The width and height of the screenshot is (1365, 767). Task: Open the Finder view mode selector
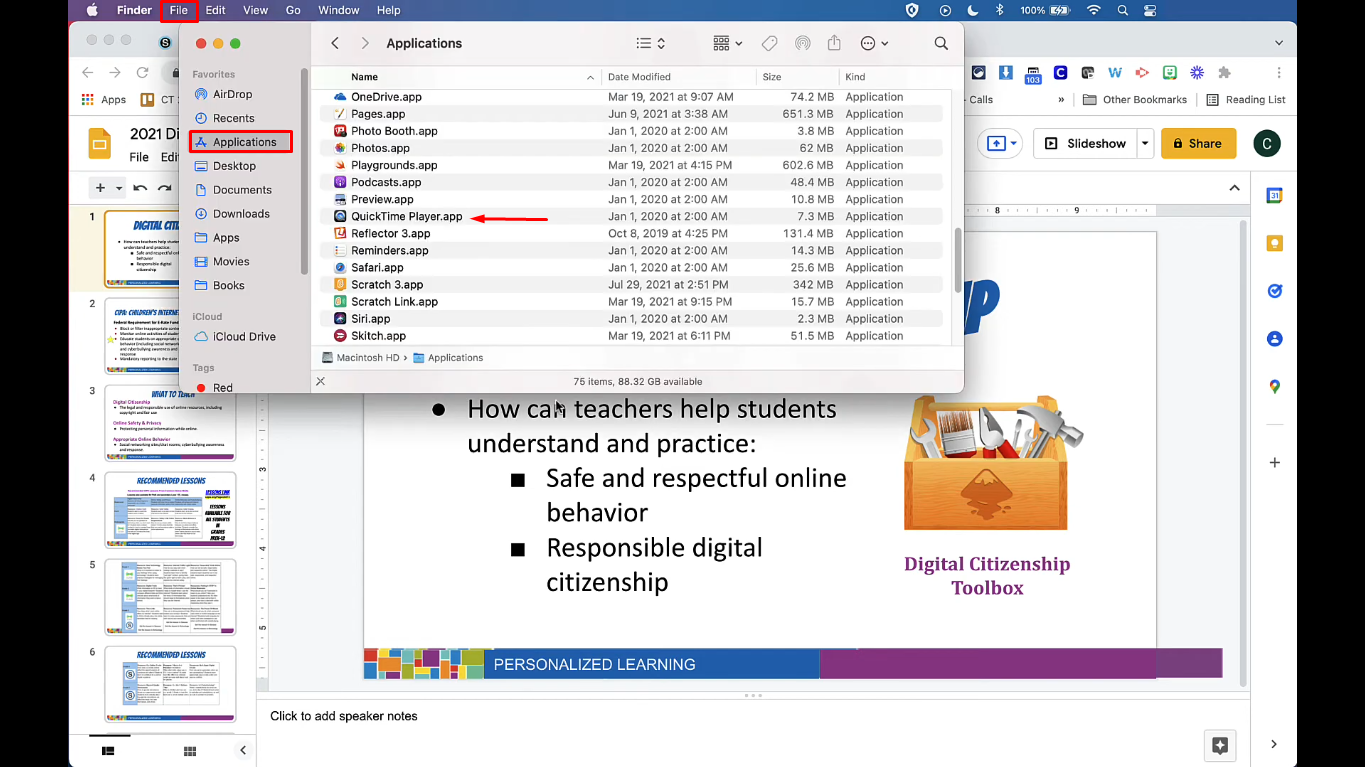coord(651,43)
